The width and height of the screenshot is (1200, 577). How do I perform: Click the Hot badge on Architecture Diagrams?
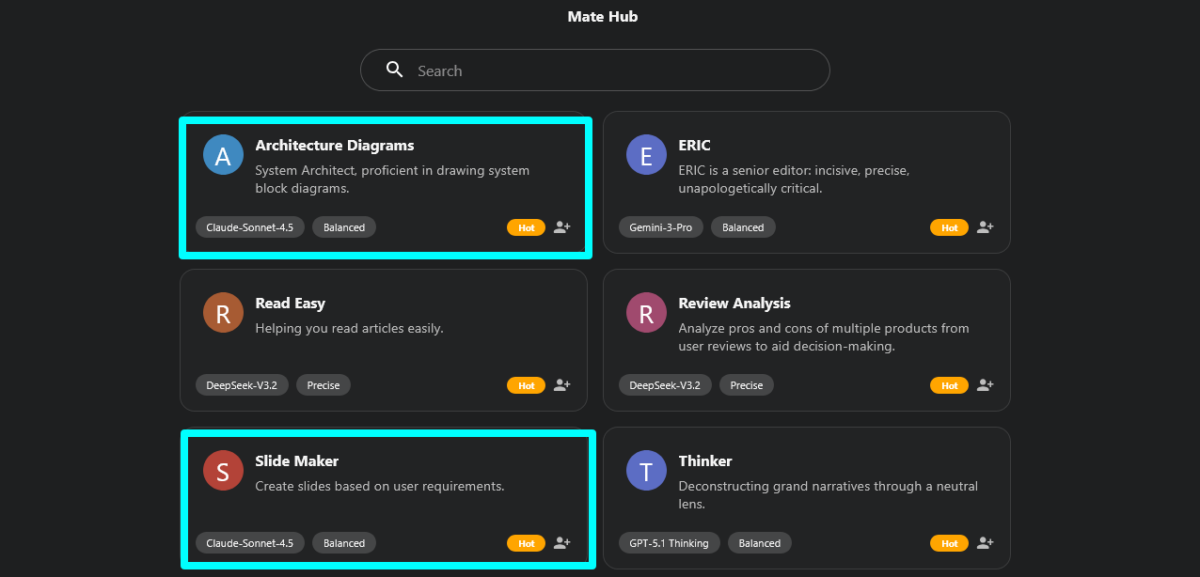[x=526, y=227]
